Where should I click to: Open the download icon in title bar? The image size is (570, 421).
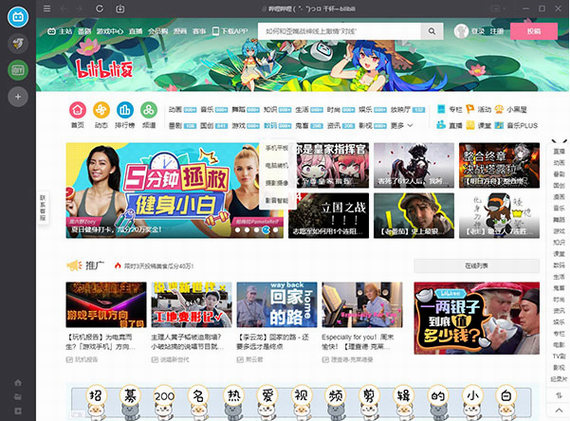click(x=120, y=8)
